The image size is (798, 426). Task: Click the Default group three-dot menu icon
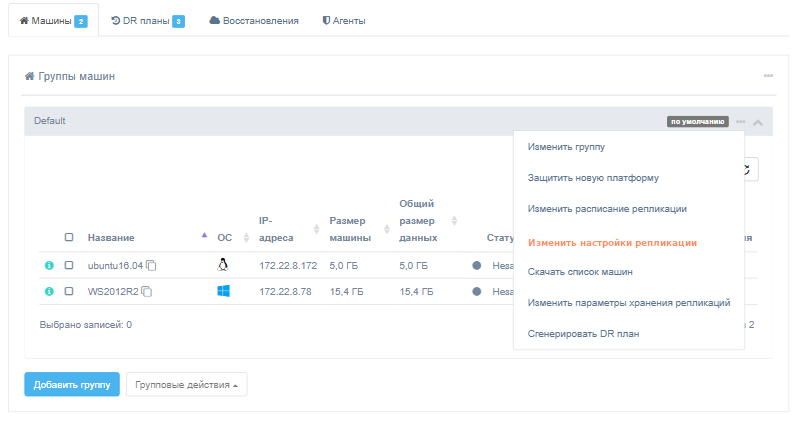click(740, 122)
